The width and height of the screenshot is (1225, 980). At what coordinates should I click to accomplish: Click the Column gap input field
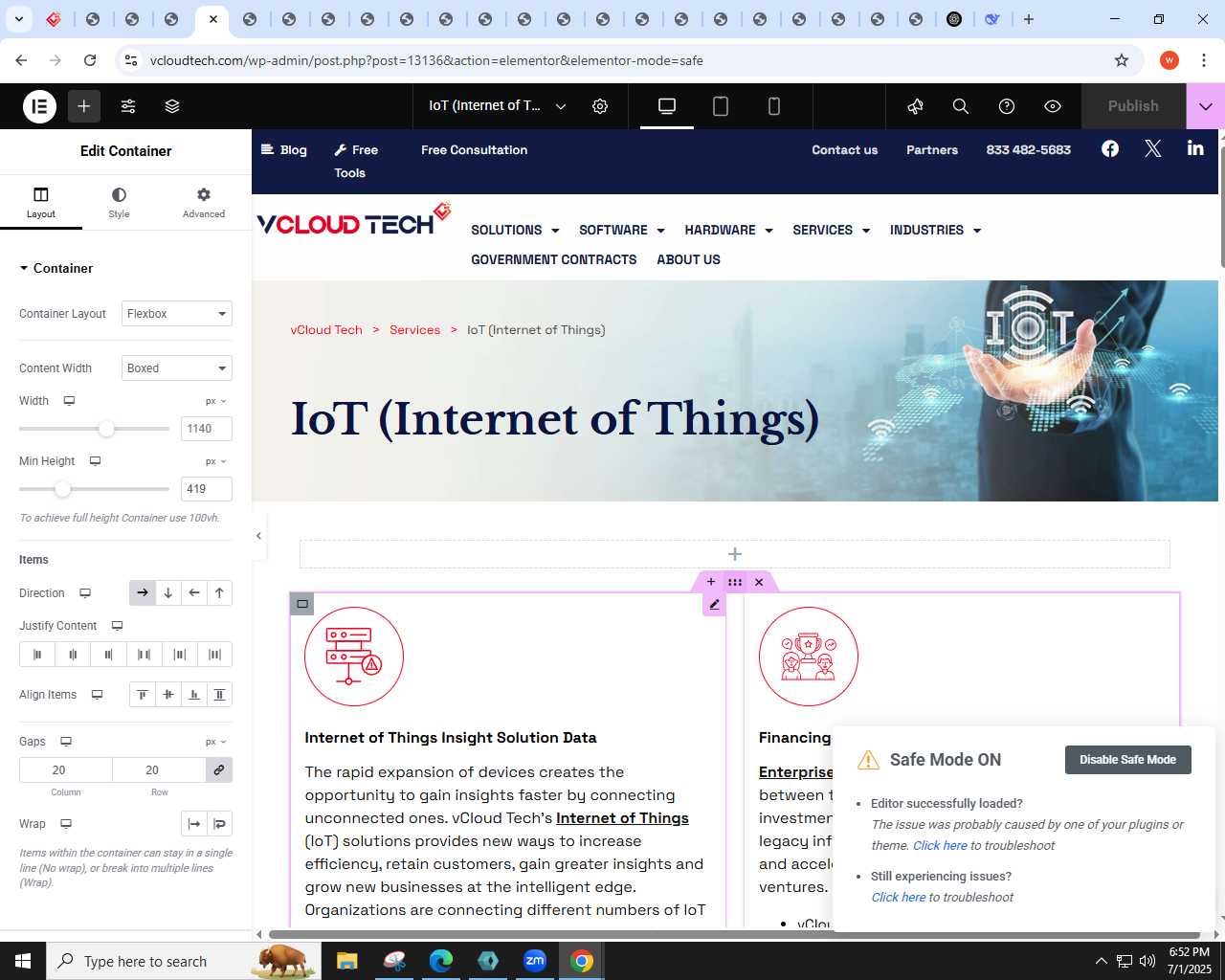(x=66, y=770)
